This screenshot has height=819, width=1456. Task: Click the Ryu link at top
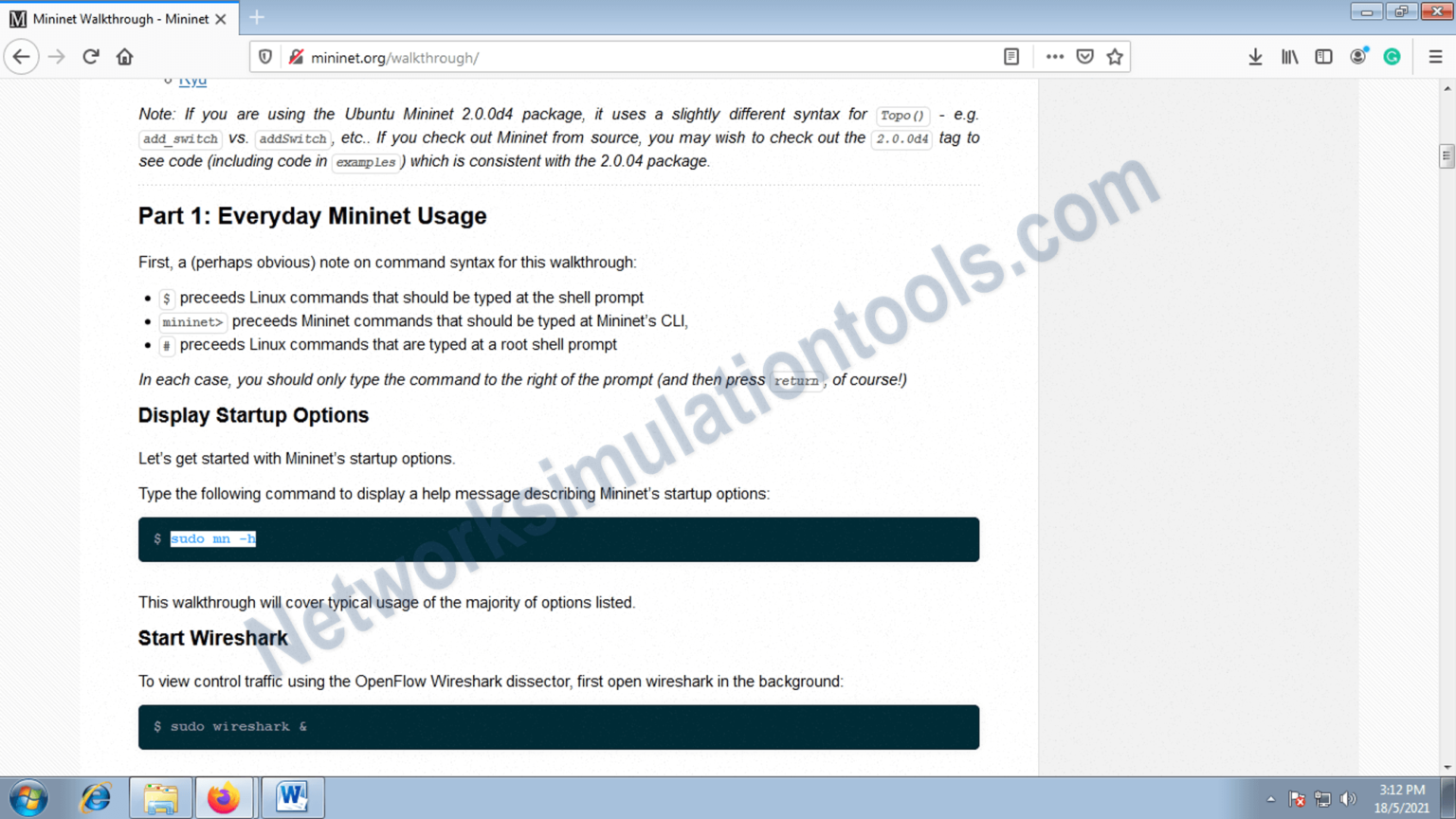tap(192, 82)
